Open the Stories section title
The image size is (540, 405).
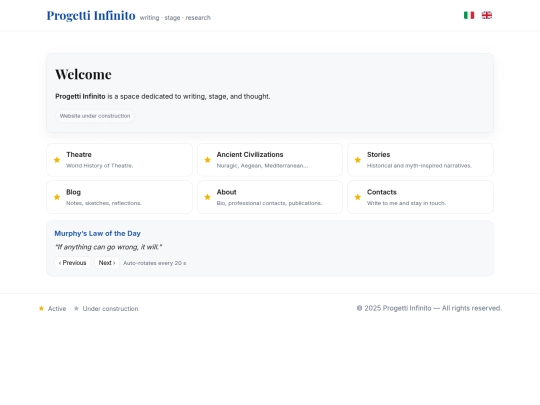pos(378,155)
